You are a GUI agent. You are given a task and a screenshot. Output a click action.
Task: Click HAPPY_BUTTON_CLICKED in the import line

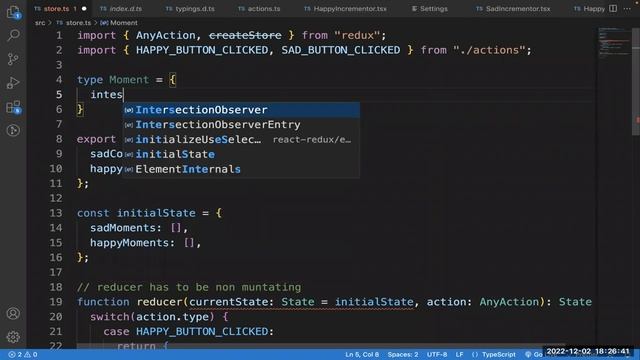[x=202, y=50]
